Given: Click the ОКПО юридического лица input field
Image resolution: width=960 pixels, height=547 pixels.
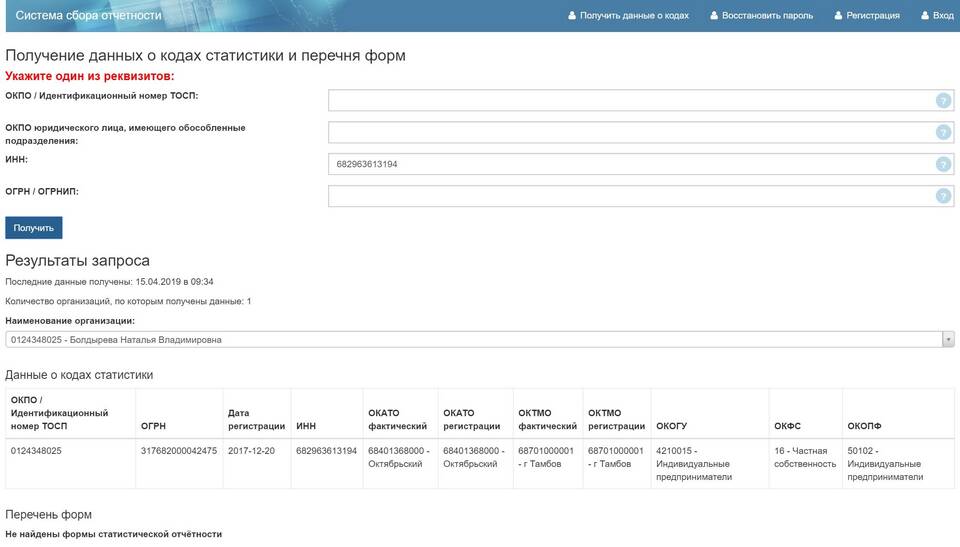Looking at the screenshot, I should [630, 132].
